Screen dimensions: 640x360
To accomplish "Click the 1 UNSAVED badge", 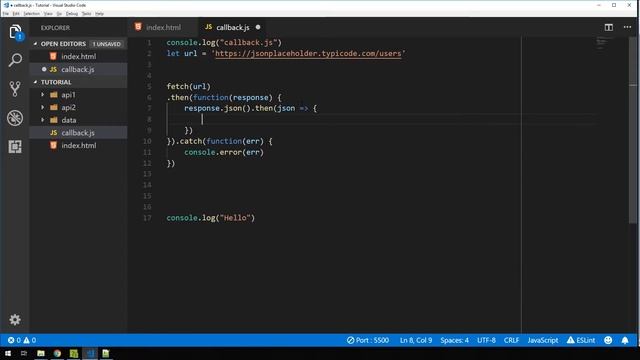I will [107, 44].
